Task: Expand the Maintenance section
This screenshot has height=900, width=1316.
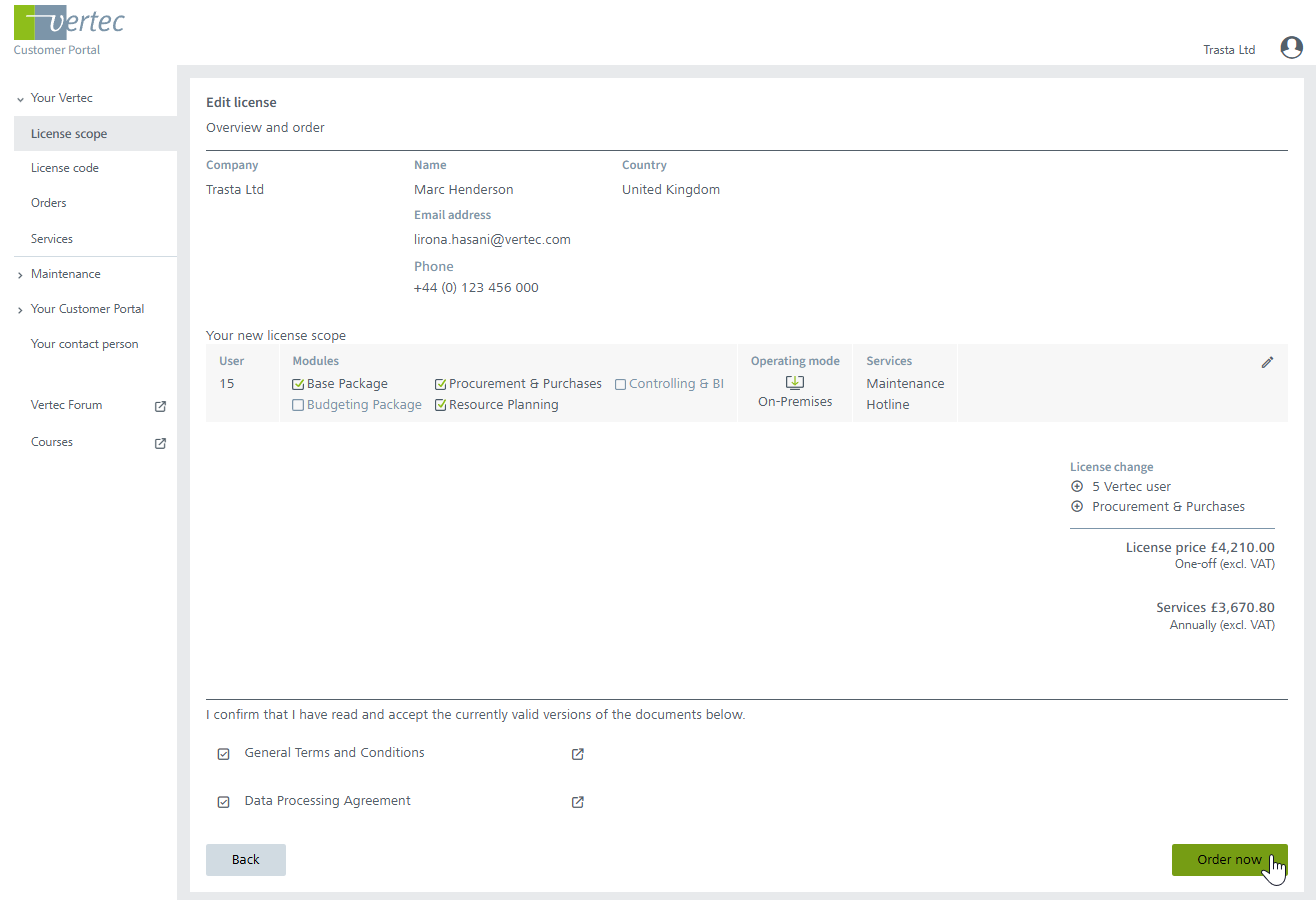Action: tap(20, 275)
